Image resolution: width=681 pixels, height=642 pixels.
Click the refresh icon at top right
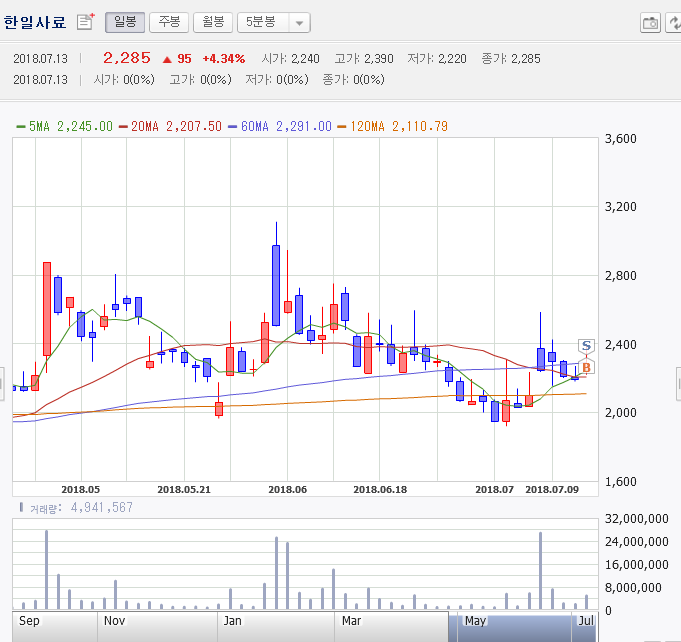tap(674, 23)
